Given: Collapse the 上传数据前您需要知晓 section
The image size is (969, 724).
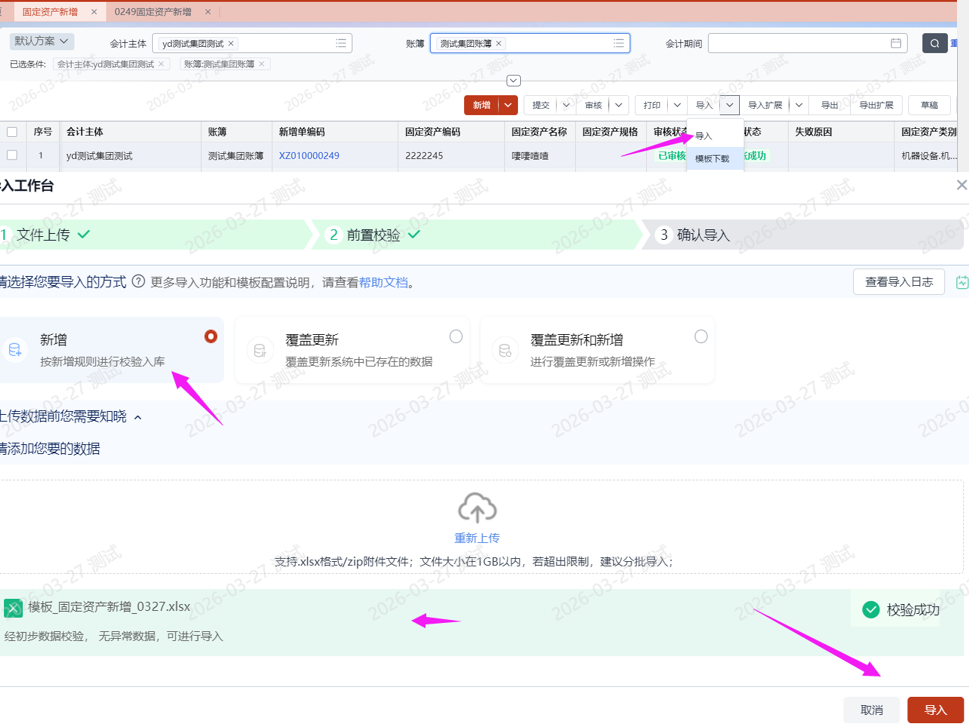Looking at the screenshot, I should pos(138,417).
